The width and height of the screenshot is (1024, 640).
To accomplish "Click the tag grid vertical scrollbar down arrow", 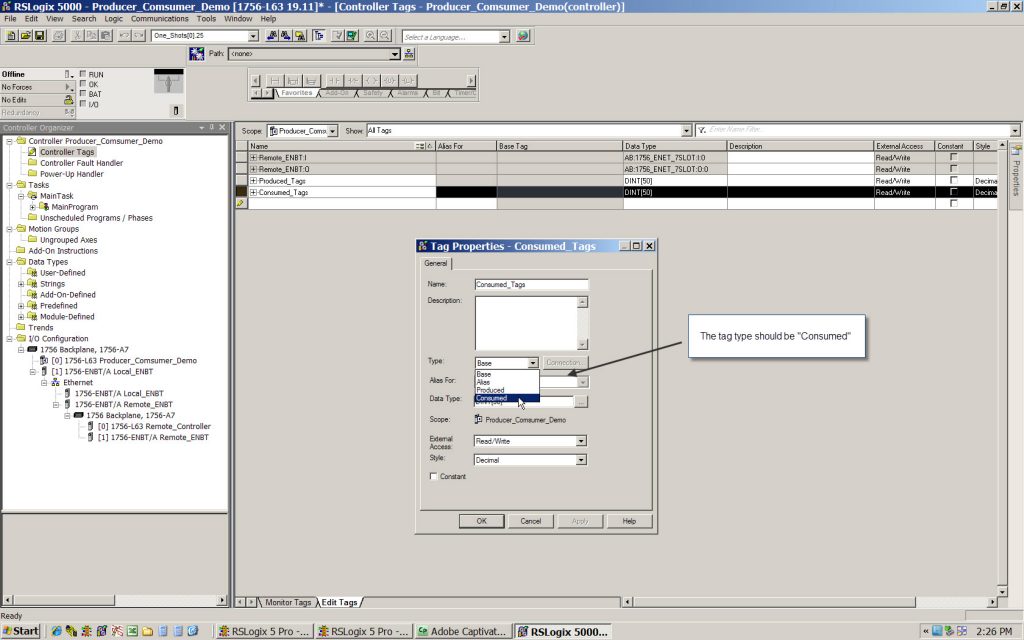I will pyautogui.click(x=1002, y=592).
